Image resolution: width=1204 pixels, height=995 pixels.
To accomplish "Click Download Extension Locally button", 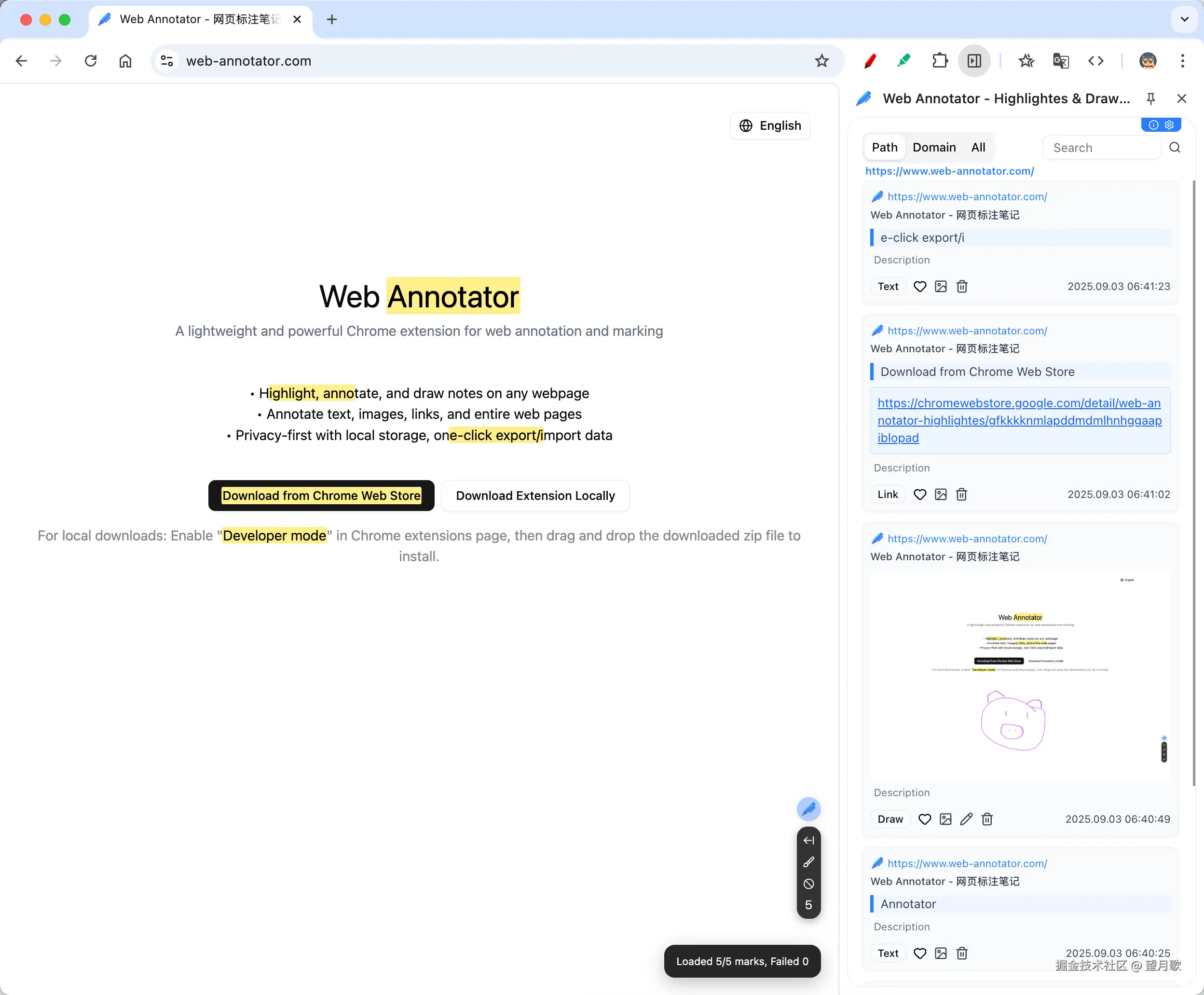I will tap(535, 496).
